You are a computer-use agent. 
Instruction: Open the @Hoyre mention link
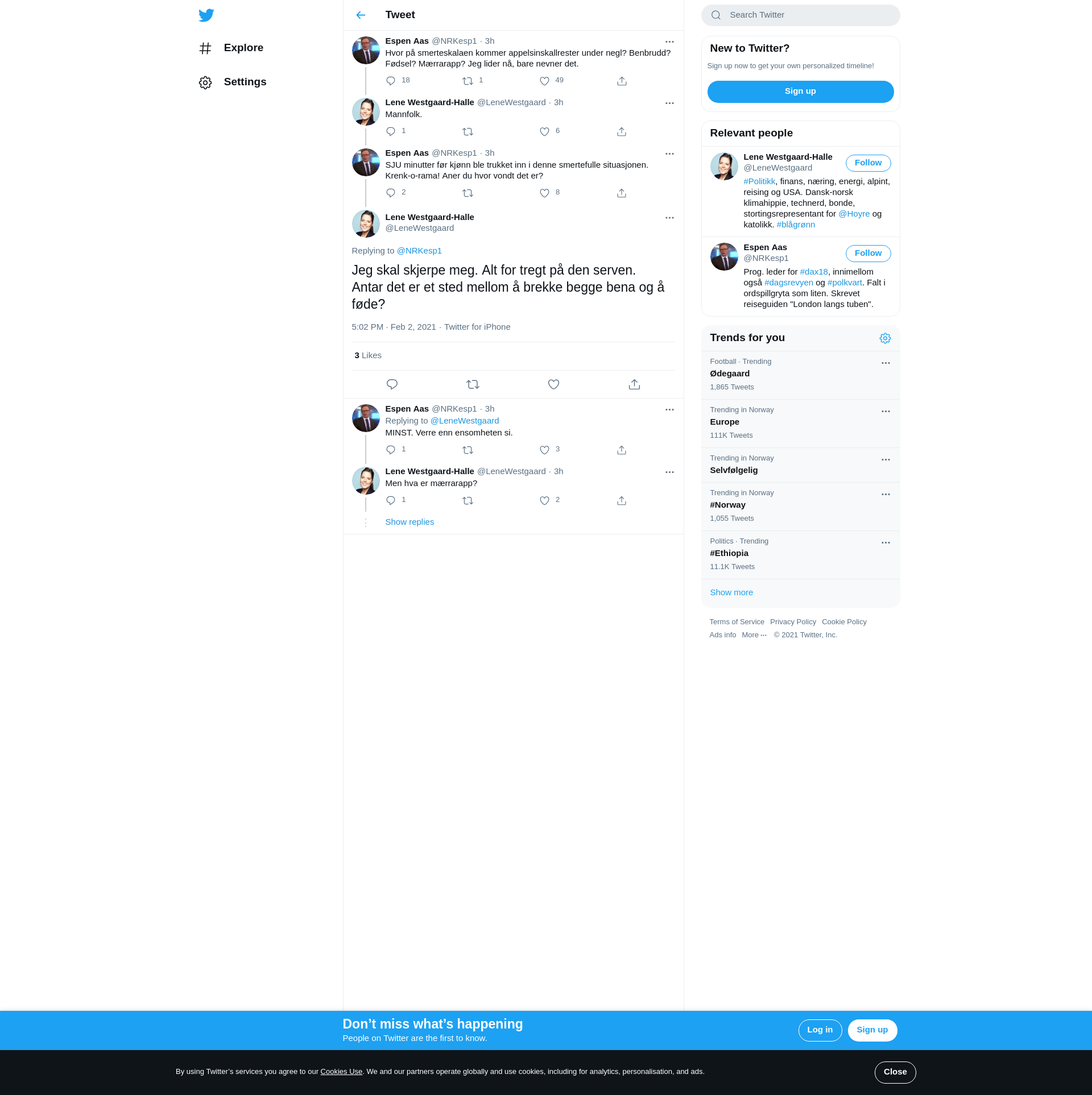coord(854,214)
